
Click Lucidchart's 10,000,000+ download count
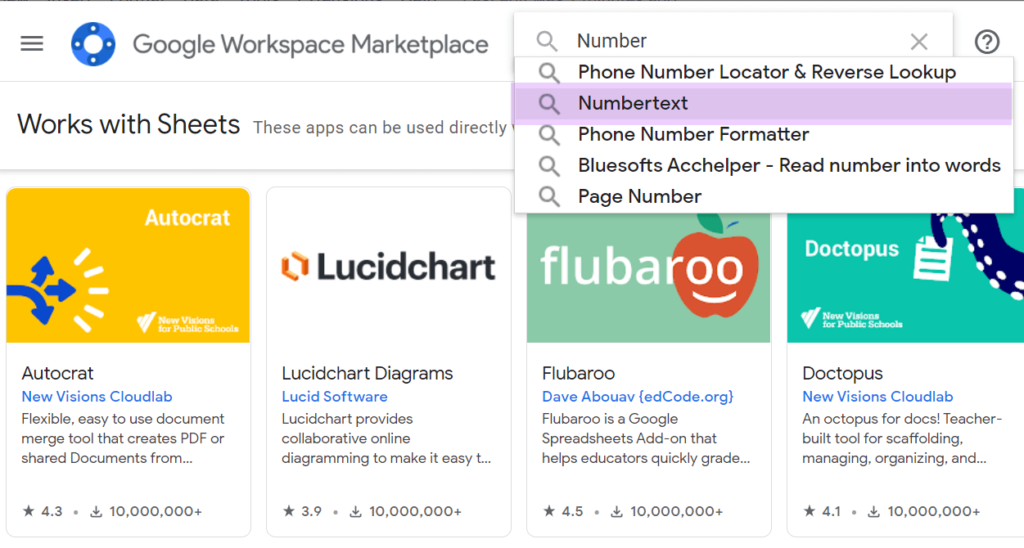(406, 511)
